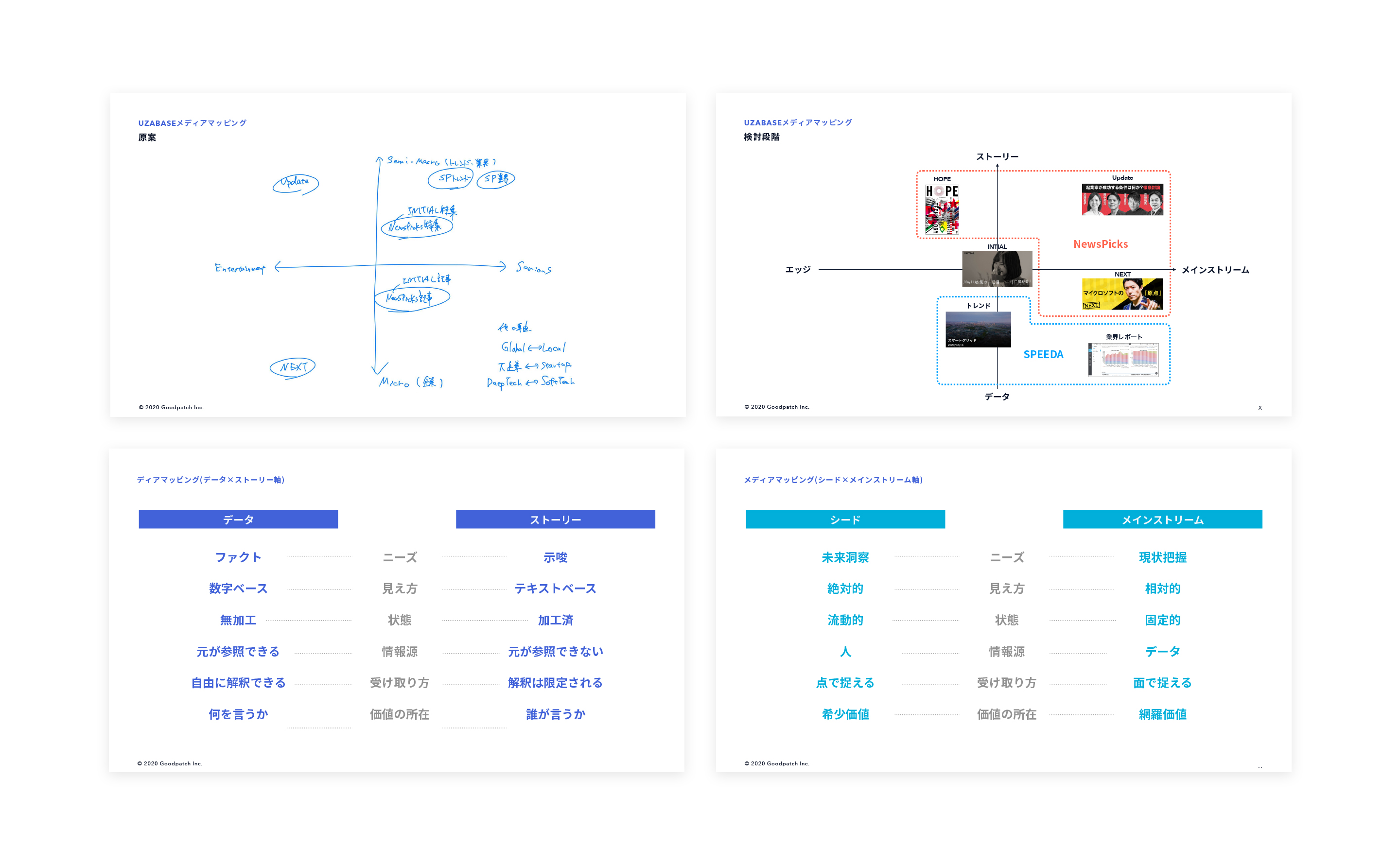
Task: Select the NewsPicks red label
Action: [1100, 244]
